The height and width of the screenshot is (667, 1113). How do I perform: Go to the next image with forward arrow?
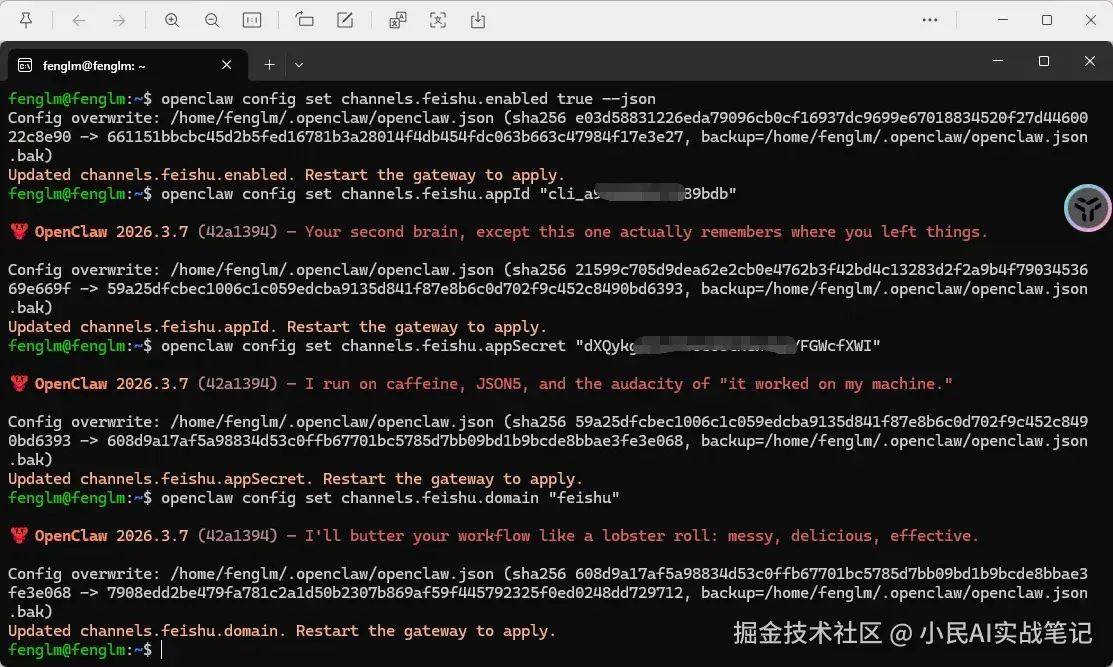tap(119, 21)
